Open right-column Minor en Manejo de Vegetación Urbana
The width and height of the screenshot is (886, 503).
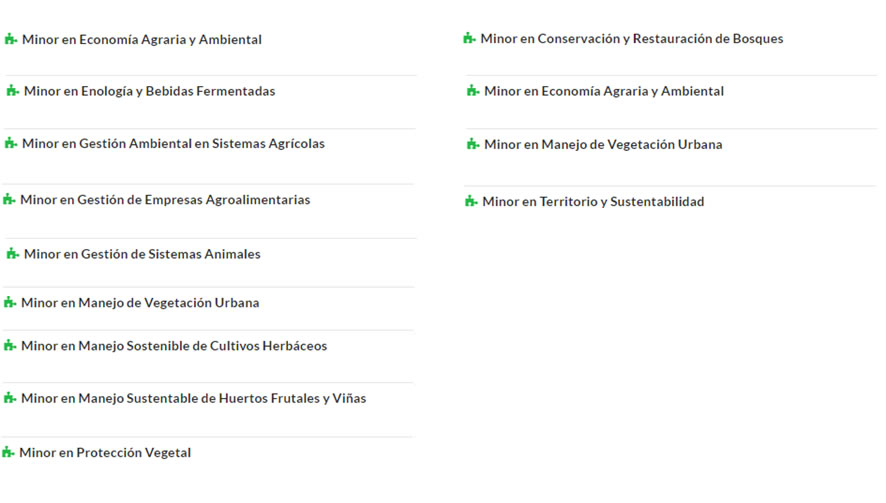point(603,144)
